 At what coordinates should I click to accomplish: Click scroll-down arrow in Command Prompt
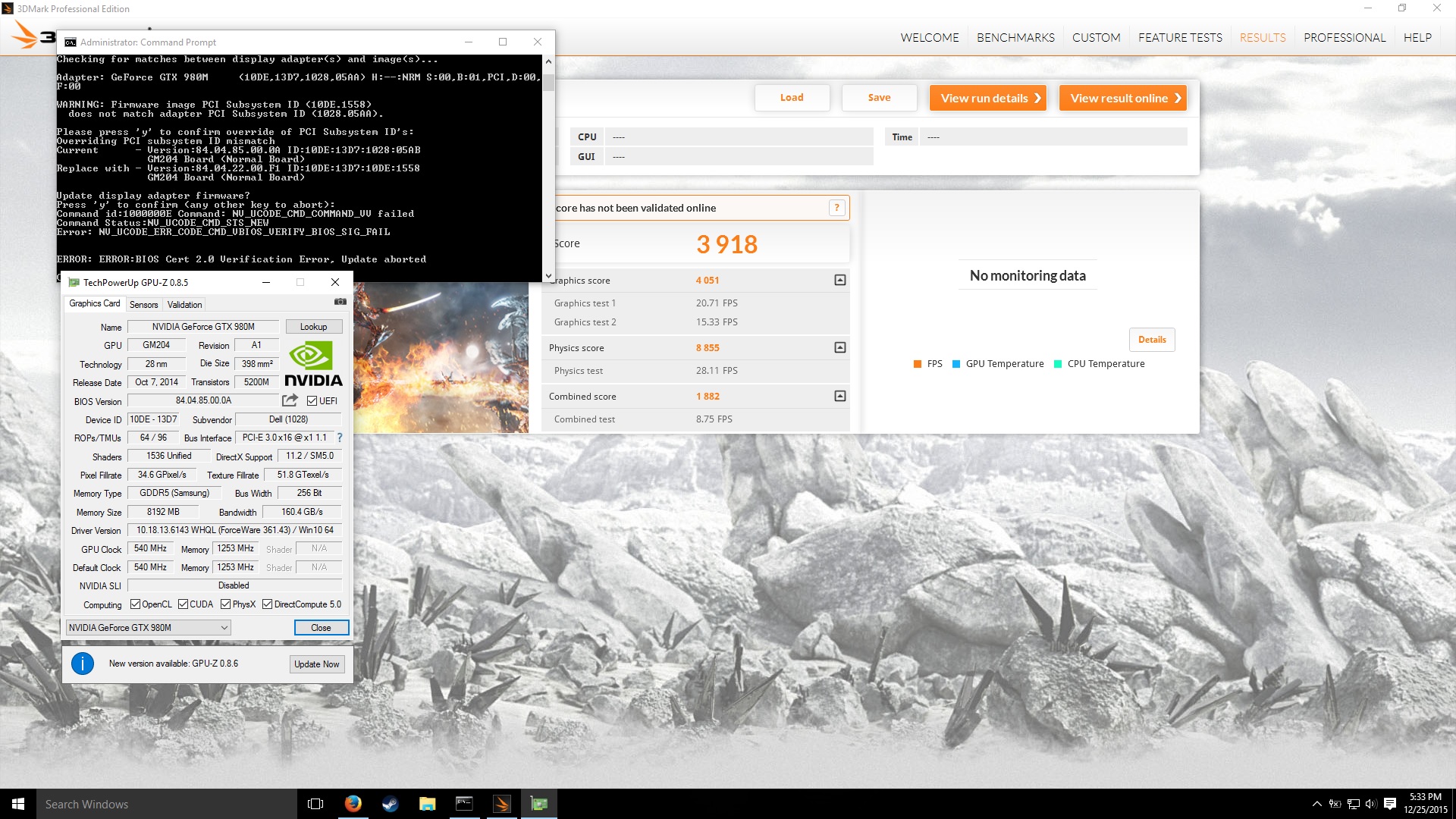pos(548,276)
